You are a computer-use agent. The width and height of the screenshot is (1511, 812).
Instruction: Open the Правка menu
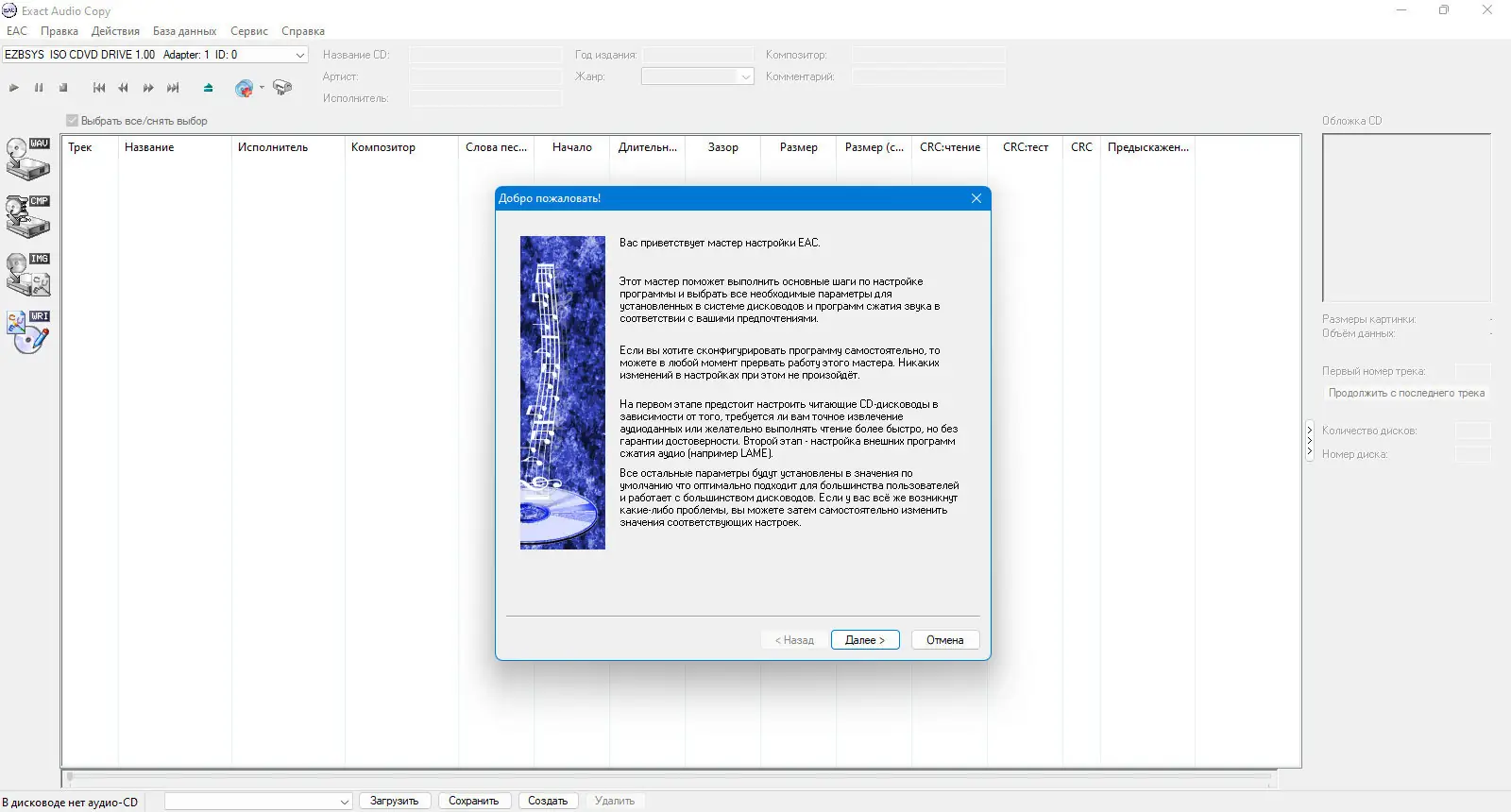59,31
